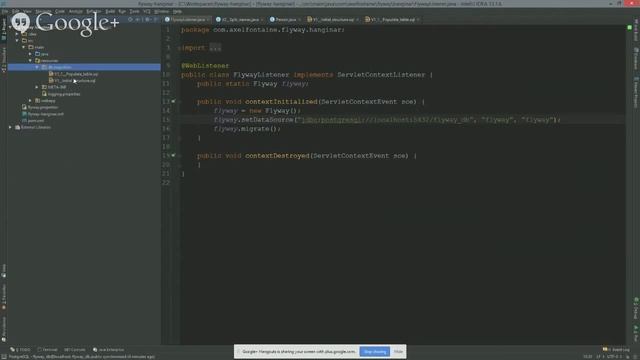Switch to the Person.java editor tab
Image resolution: width=640 pixels, height=360 pixels.
[285, 19]
